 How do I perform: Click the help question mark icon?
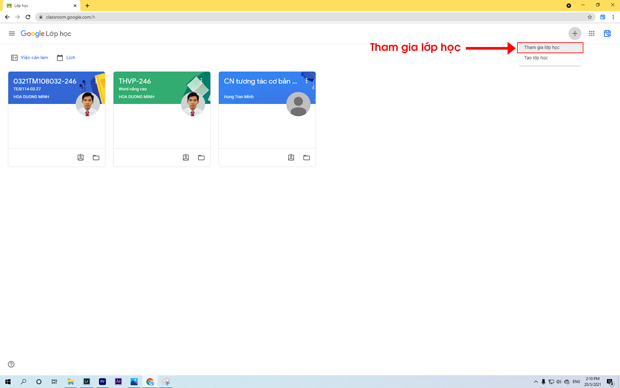pyautogui.click(x=11, y=364)
